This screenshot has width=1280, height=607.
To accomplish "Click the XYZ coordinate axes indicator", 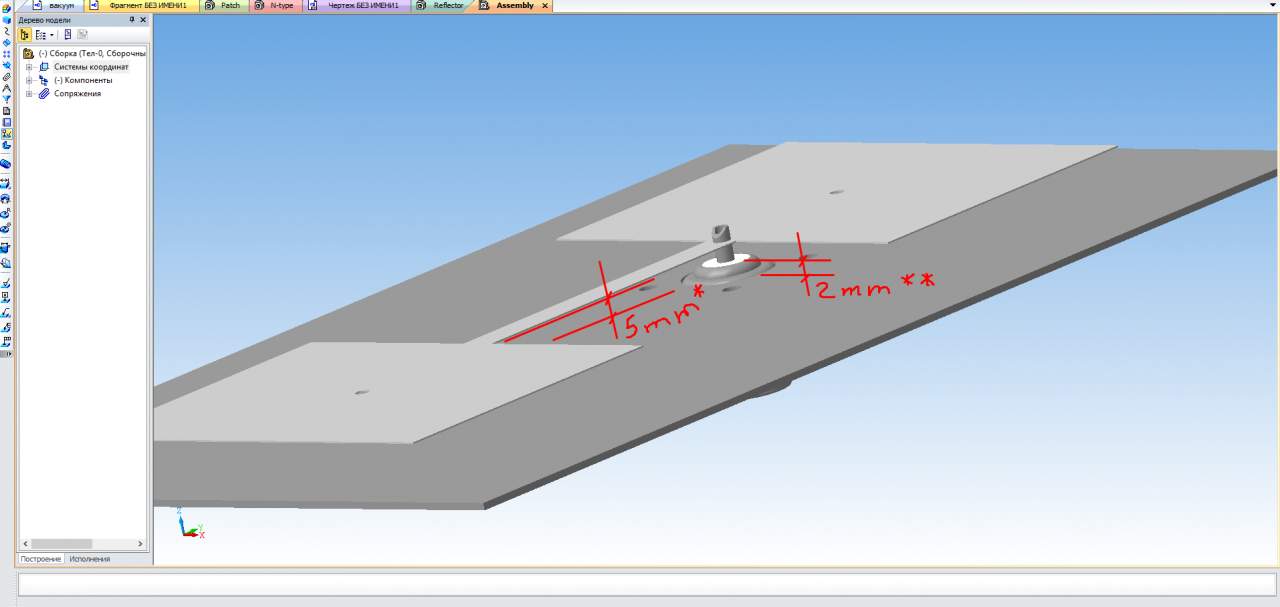I will pos(191,523).
